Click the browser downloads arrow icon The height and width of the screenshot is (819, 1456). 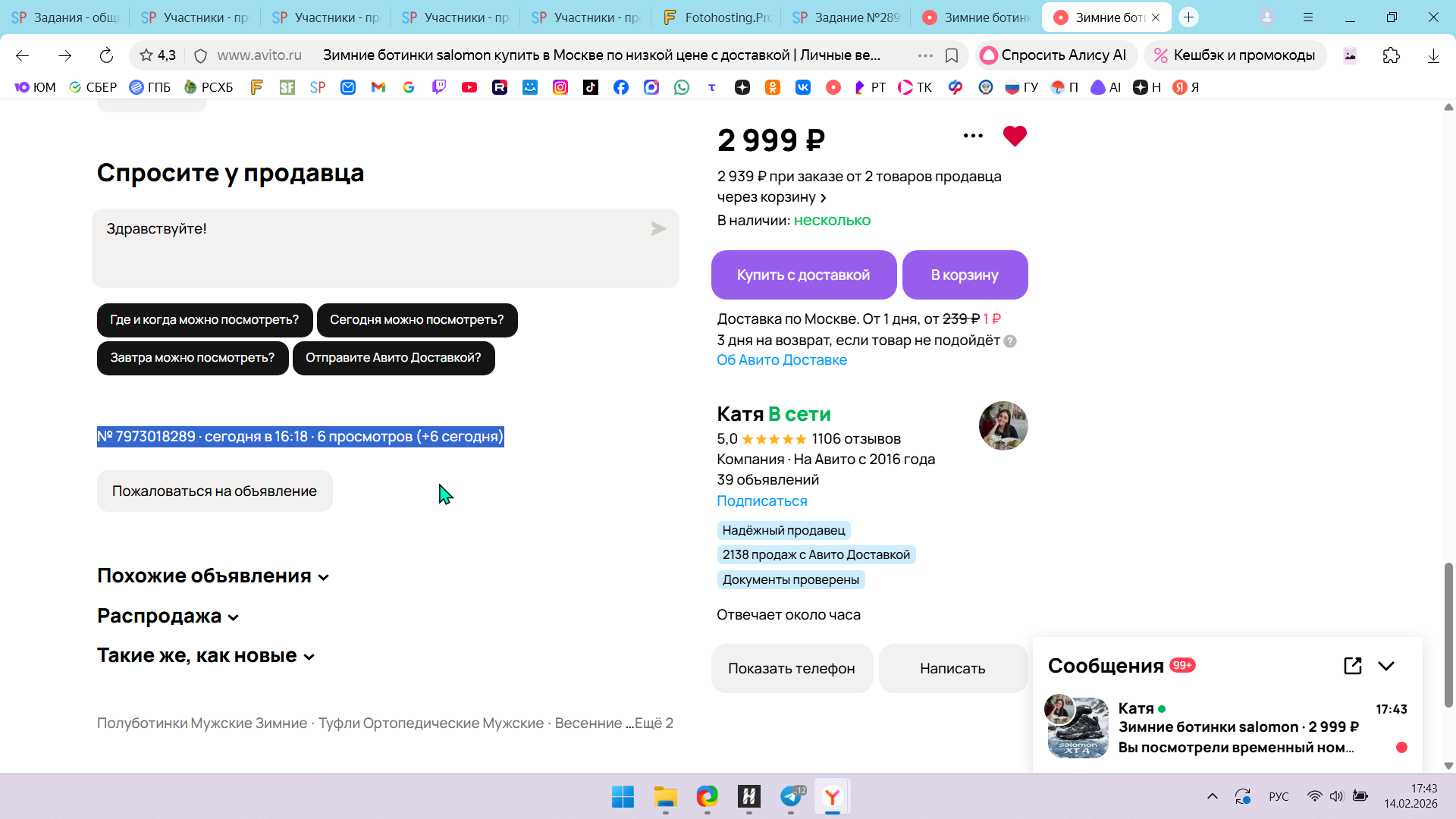pyautogui.click(x=1432, y=55)
